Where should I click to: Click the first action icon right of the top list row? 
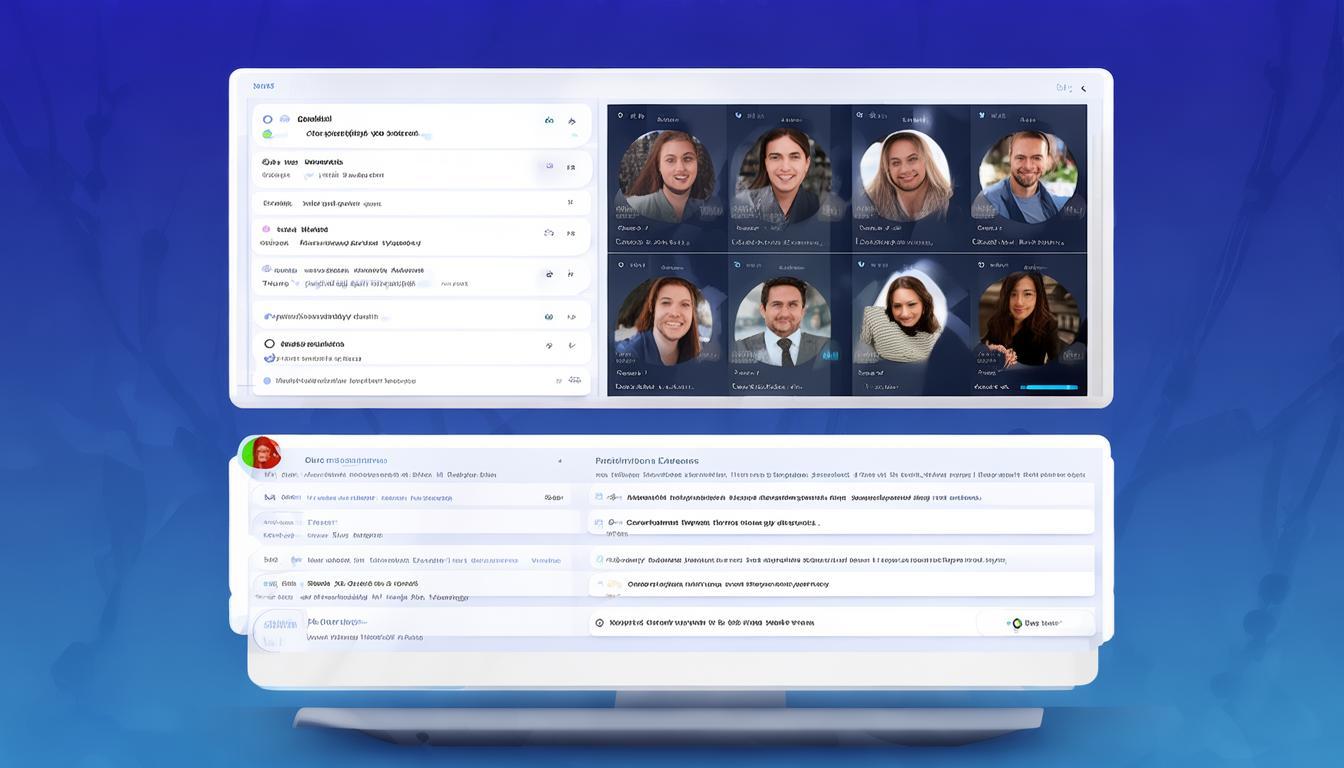(x=549, y=120)
